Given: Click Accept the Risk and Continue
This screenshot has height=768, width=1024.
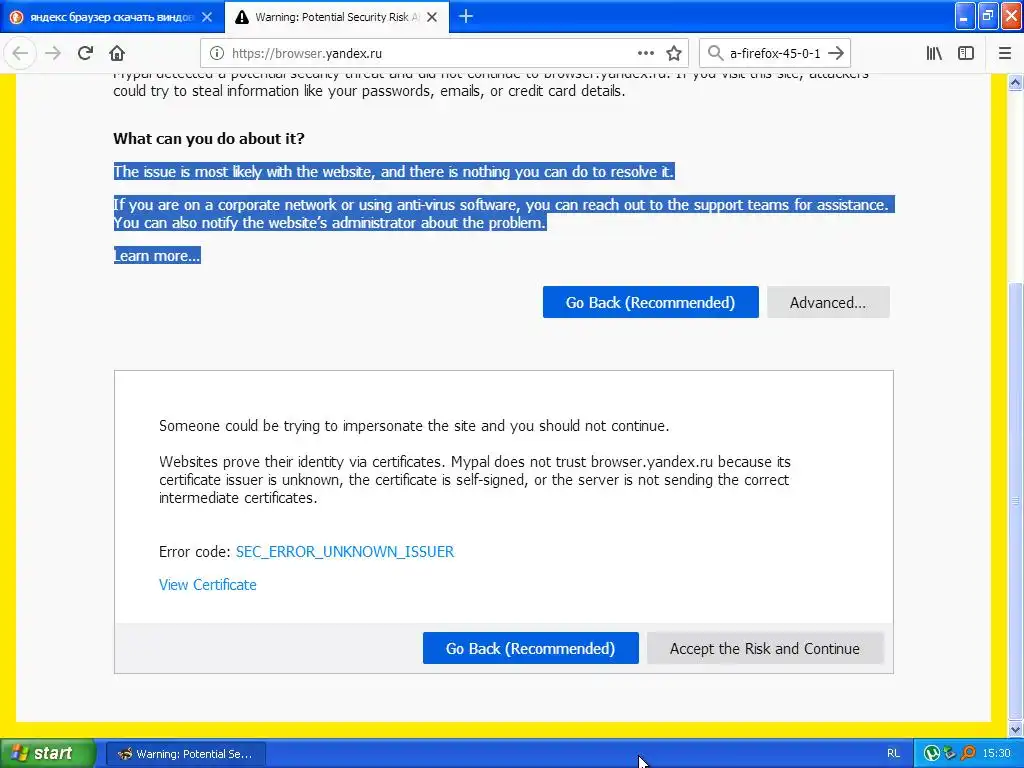Looking at the screenshot, I should pos(765,648).
